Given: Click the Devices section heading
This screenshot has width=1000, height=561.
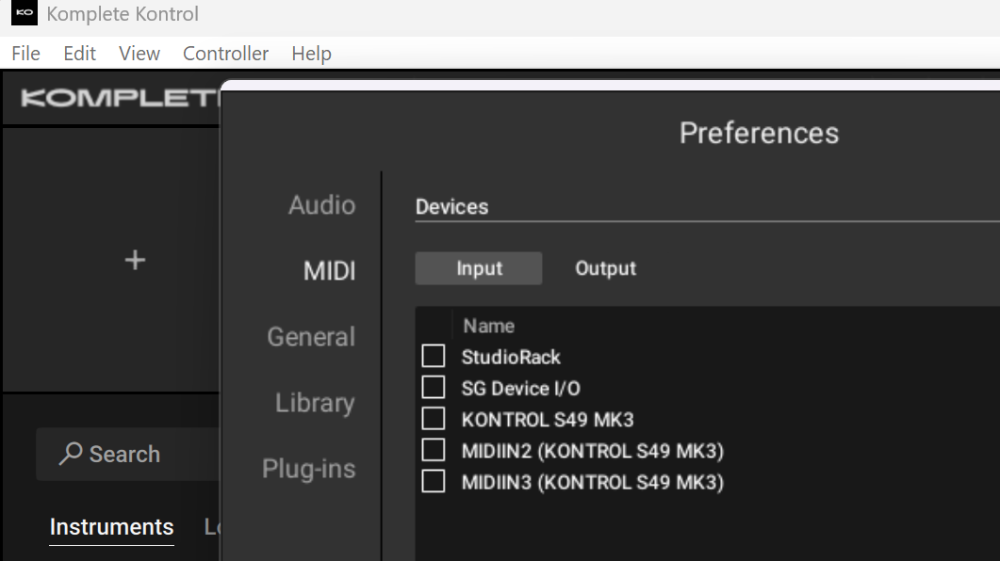Looking at the screenshot, I should pyautogui.click(x=452, y=207).
